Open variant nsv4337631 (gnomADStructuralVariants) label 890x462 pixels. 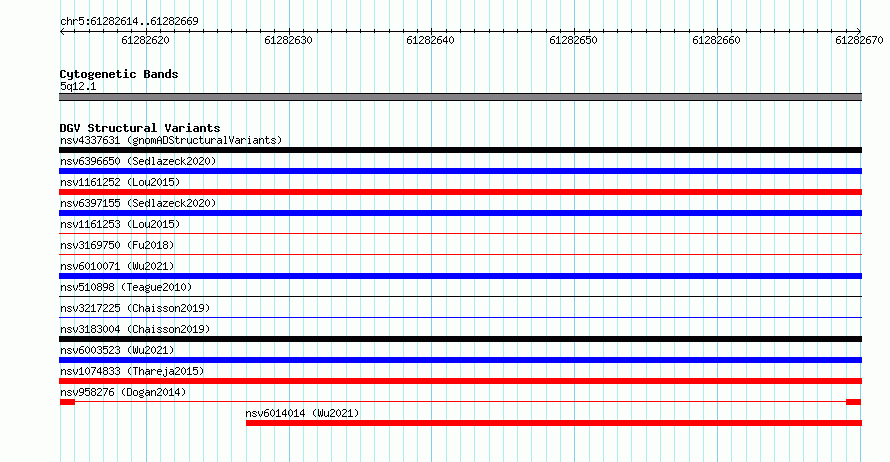tap(171, 140)
